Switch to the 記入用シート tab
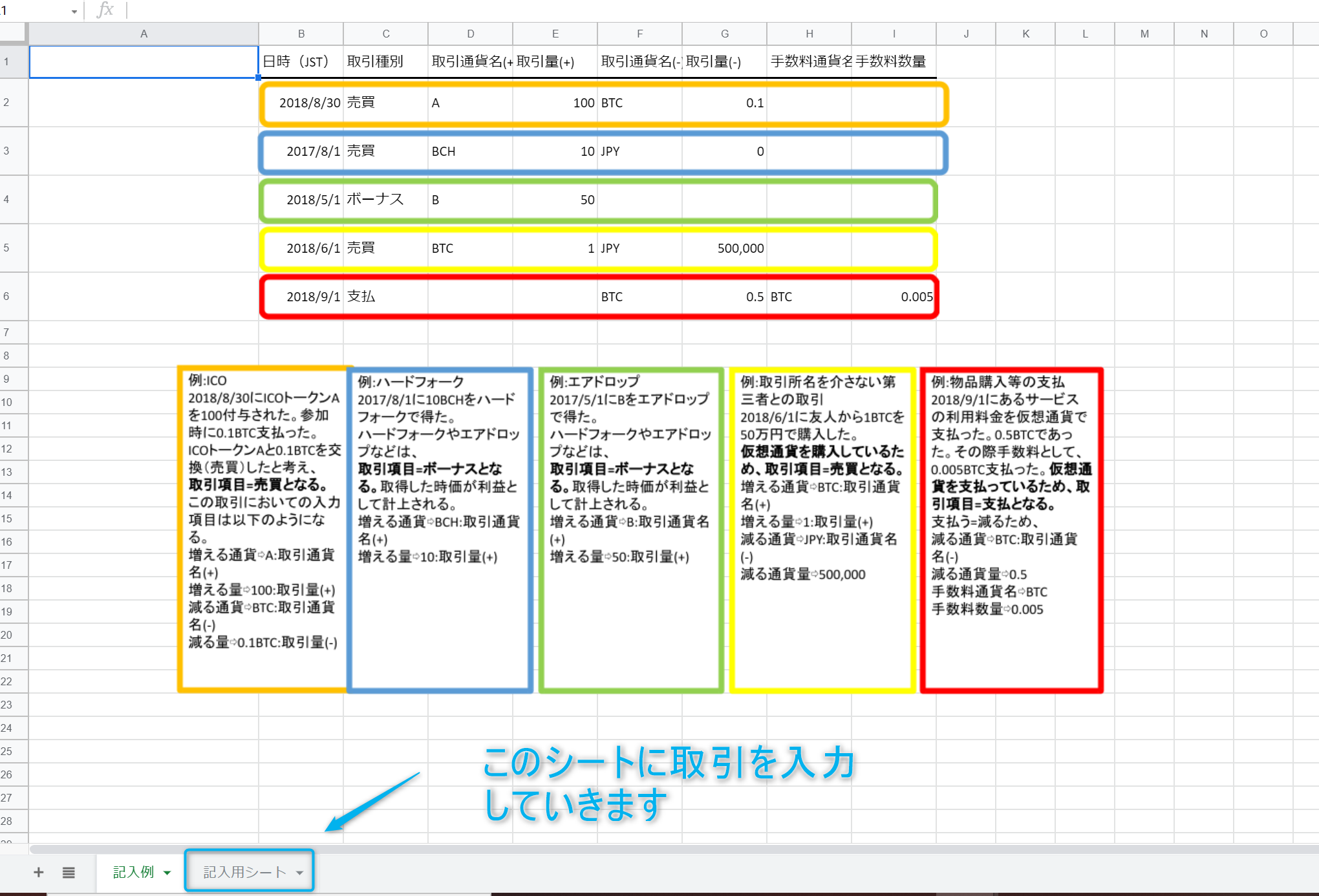This screenshot has height=896, width=1319. [244, 872]
